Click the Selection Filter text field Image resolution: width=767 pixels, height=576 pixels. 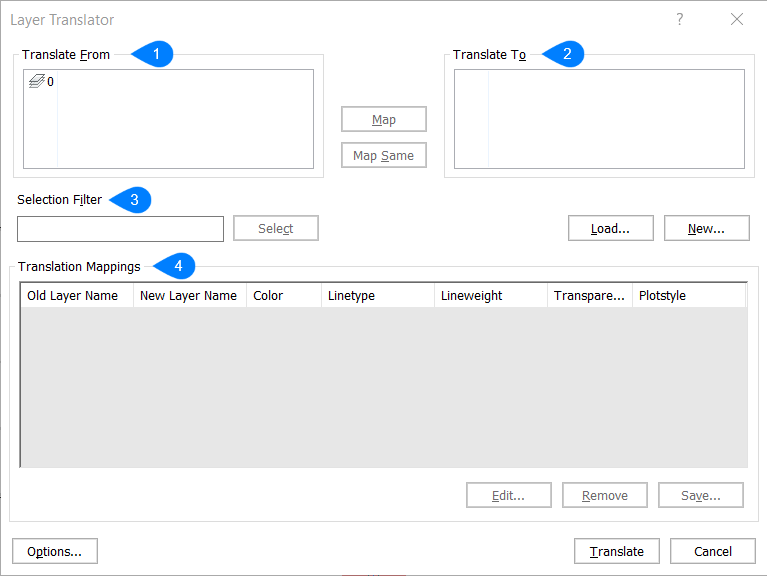pyautogui.click(x=121, y=229)
